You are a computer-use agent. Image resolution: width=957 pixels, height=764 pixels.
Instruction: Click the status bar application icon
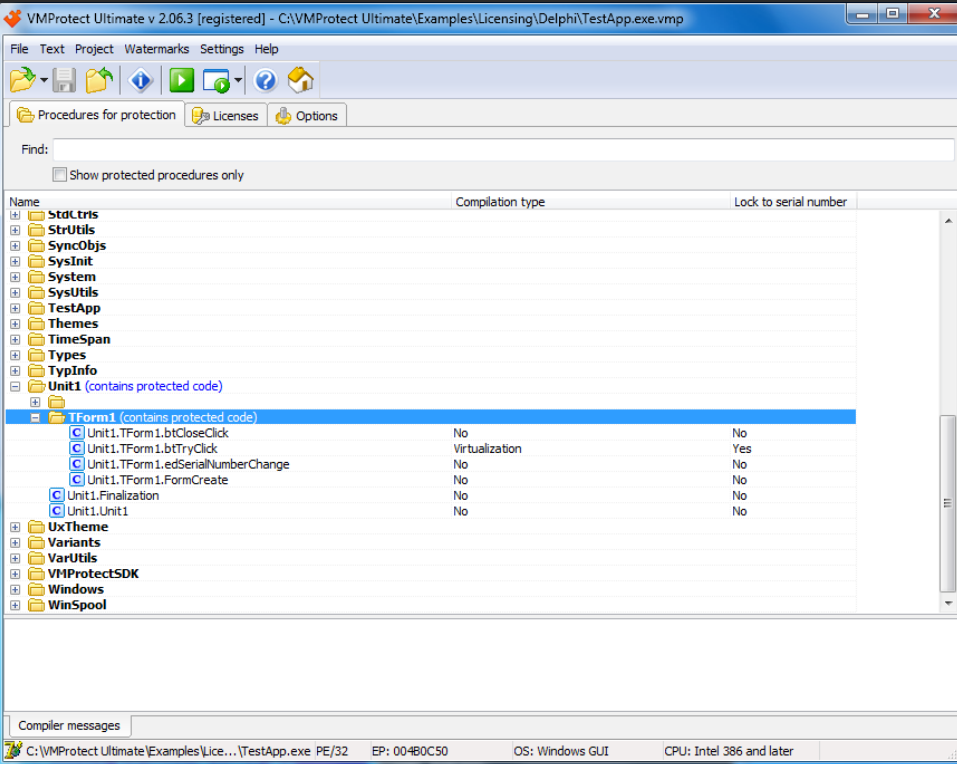(13, 751)
